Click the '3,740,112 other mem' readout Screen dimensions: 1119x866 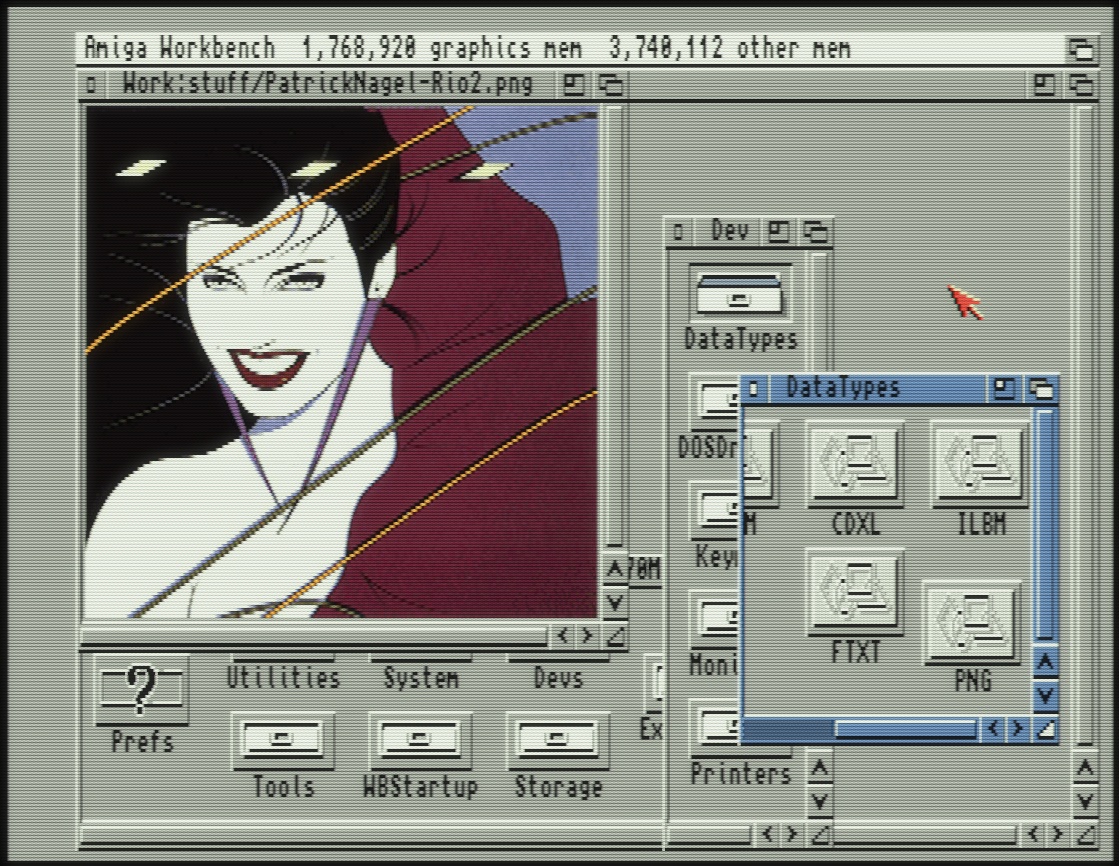point(729,49)
